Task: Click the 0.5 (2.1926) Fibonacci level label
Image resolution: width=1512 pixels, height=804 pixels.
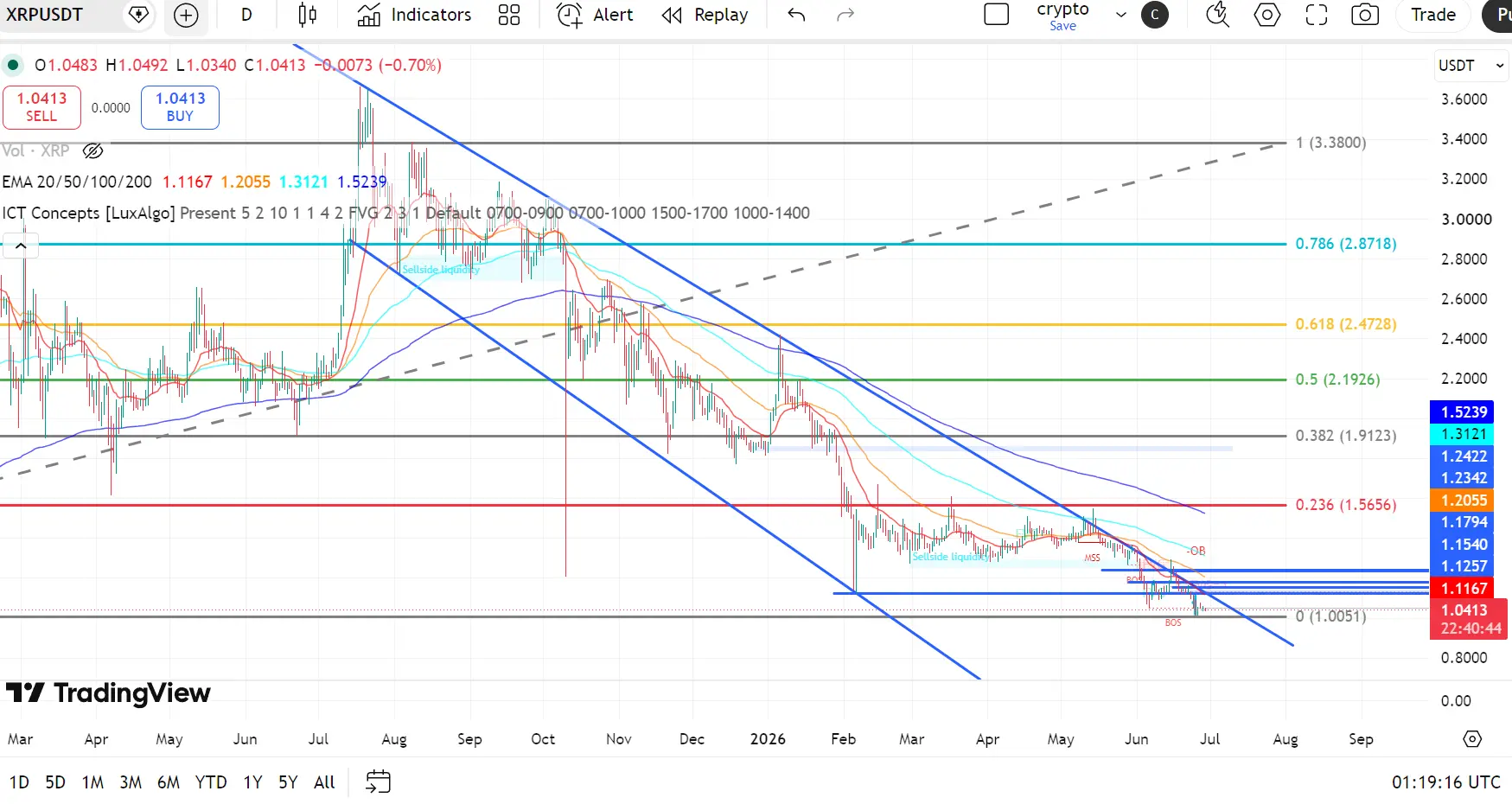Action: pyautogui.click(x=1337, y=380)
